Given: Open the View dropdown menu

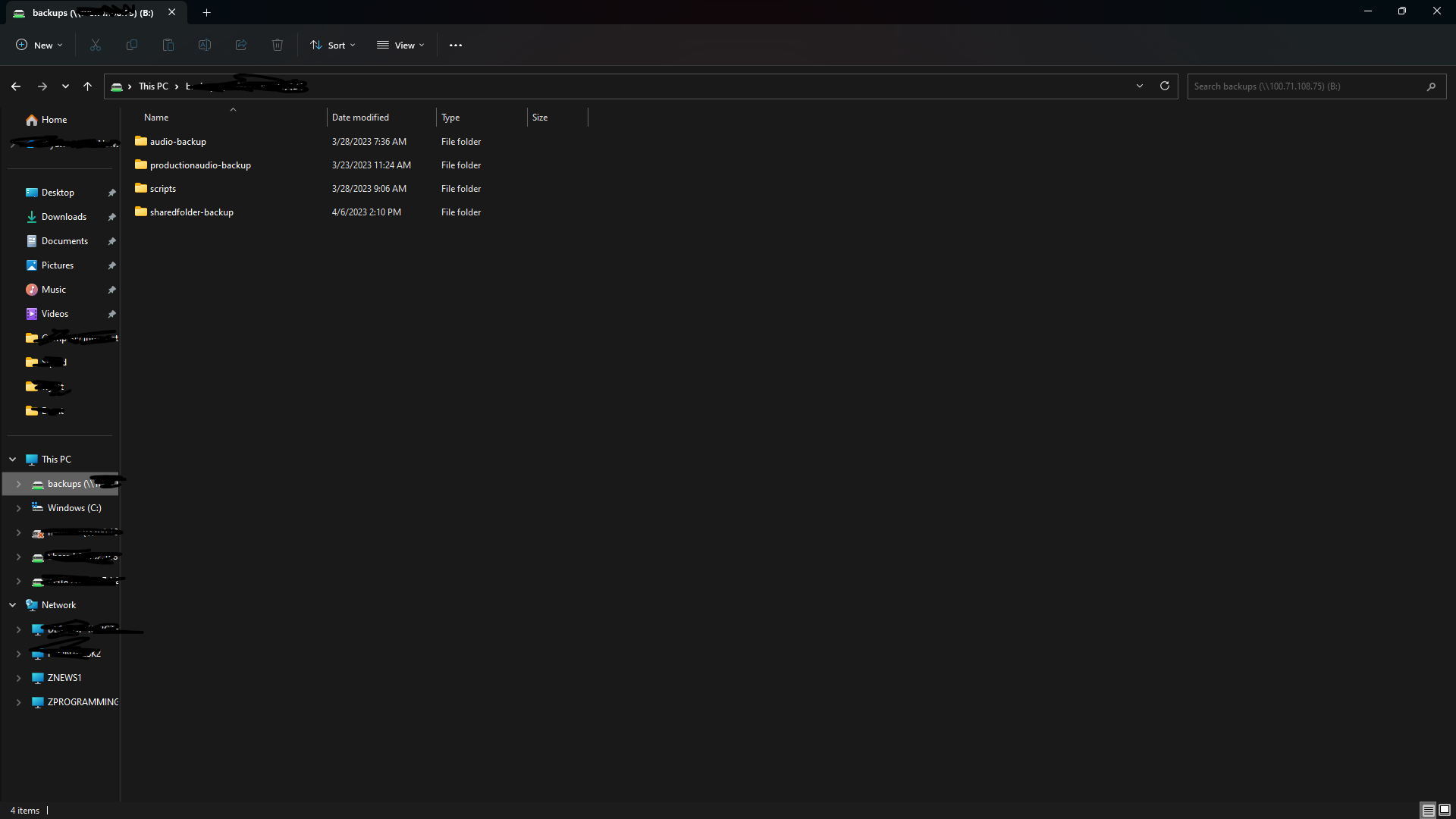Looking at the screenshot, I should 400,45.
